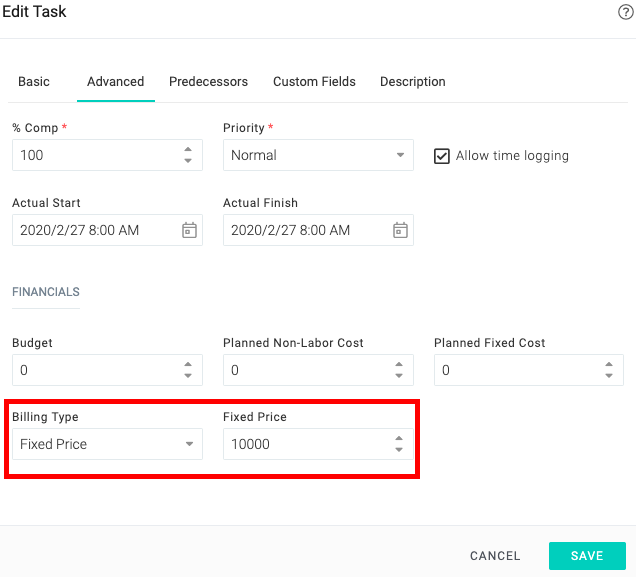Open the help question mark icon
The height and width of the screenshot is (577, 636).
coord(625,12)
